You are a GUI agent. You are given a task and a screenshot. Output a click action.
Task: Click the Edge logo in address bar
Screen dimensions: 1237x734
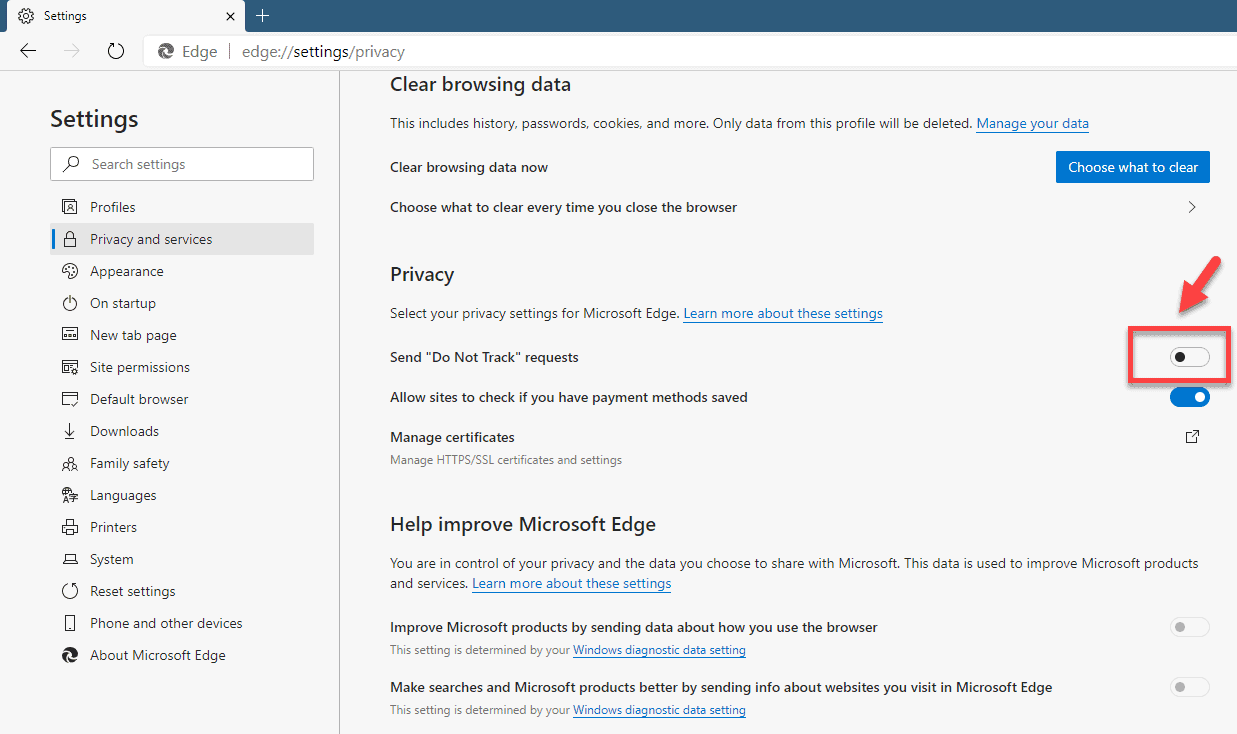(166, 52)
